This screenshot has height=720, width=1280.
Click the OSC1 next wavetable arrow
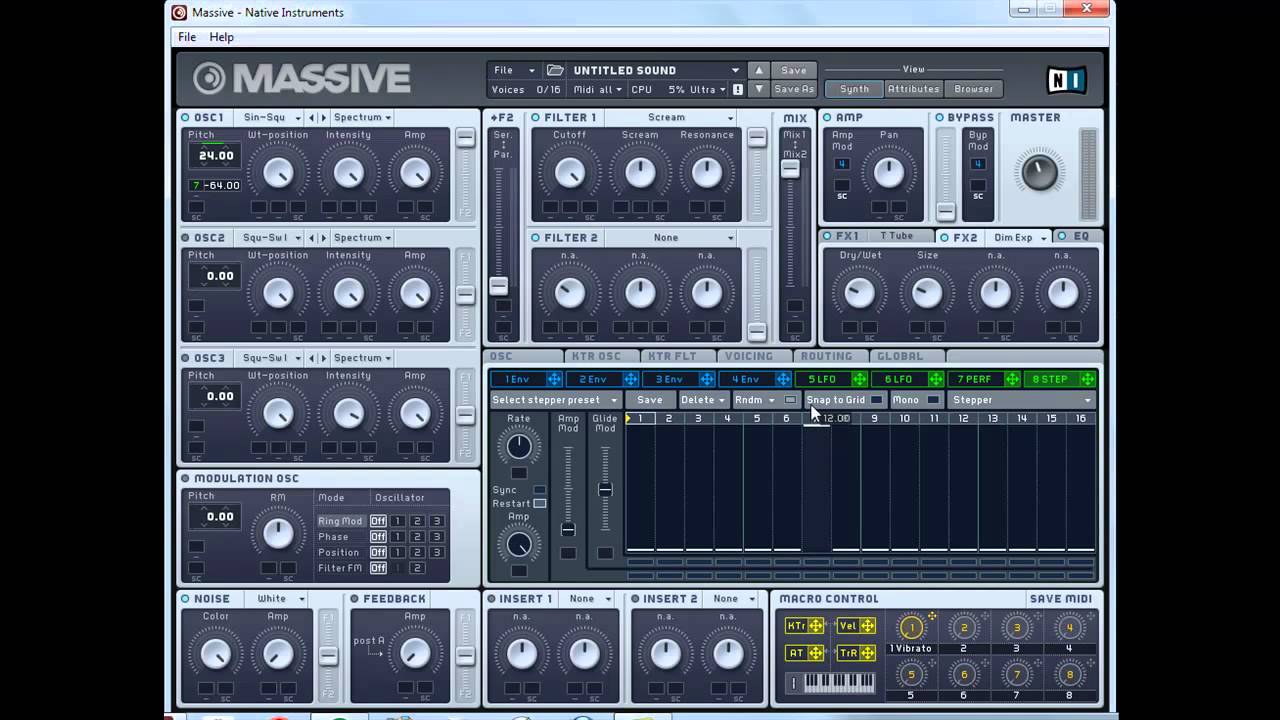tap(323, 117)
